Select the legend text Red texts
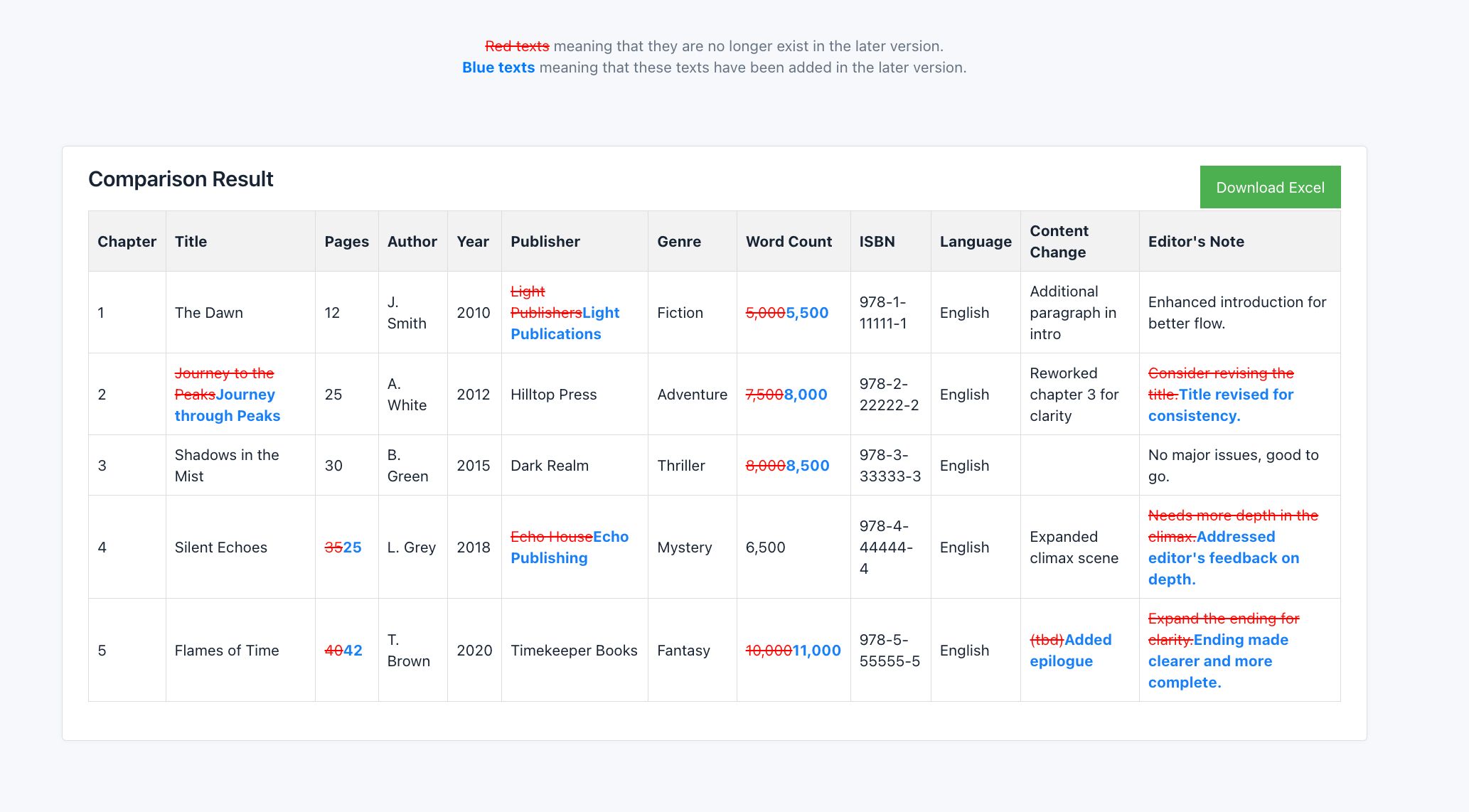The height and width of the screenshot is (812, 1469). coord(516,45)
